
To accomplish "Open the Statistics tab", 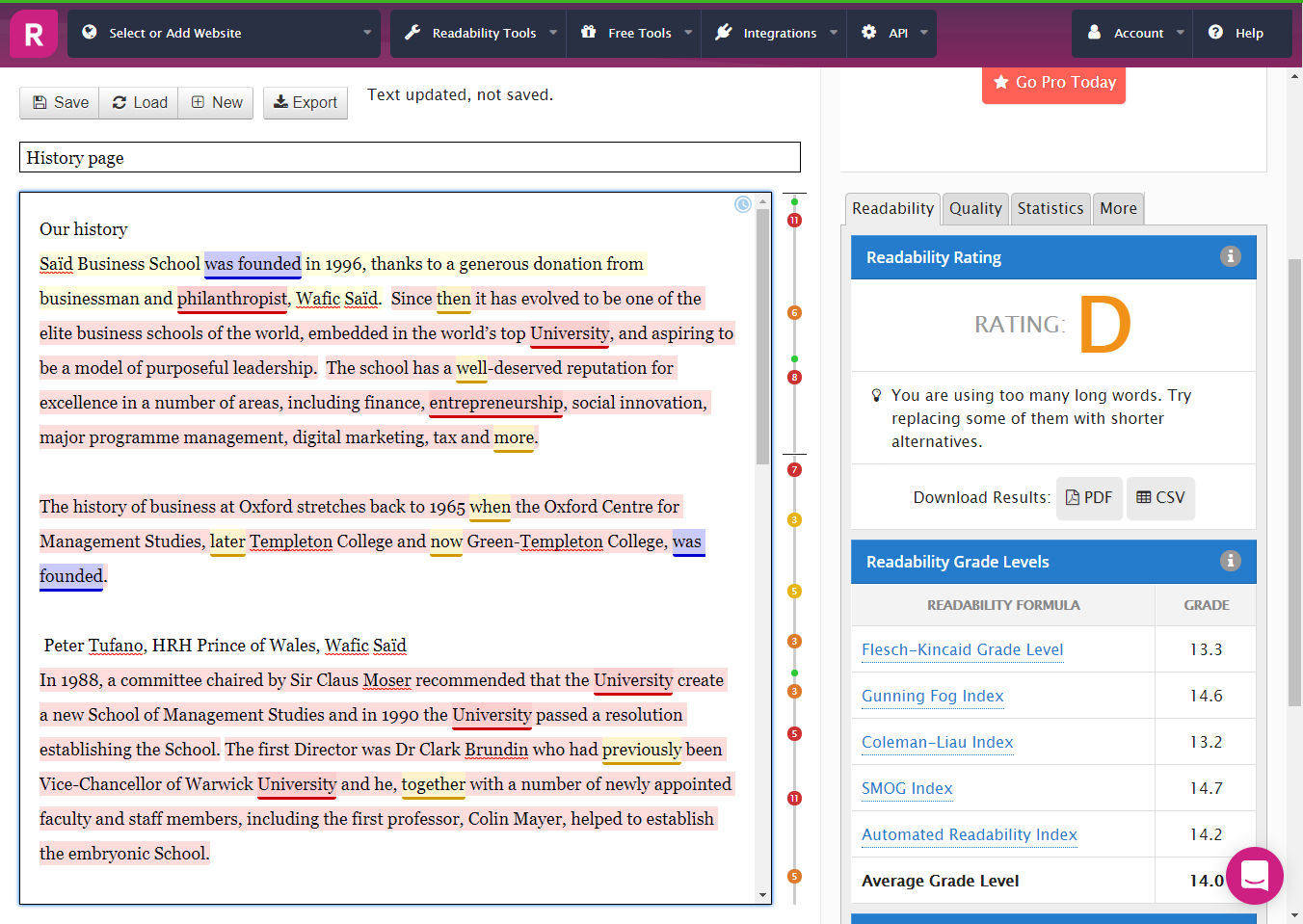I will (1050, 208).
